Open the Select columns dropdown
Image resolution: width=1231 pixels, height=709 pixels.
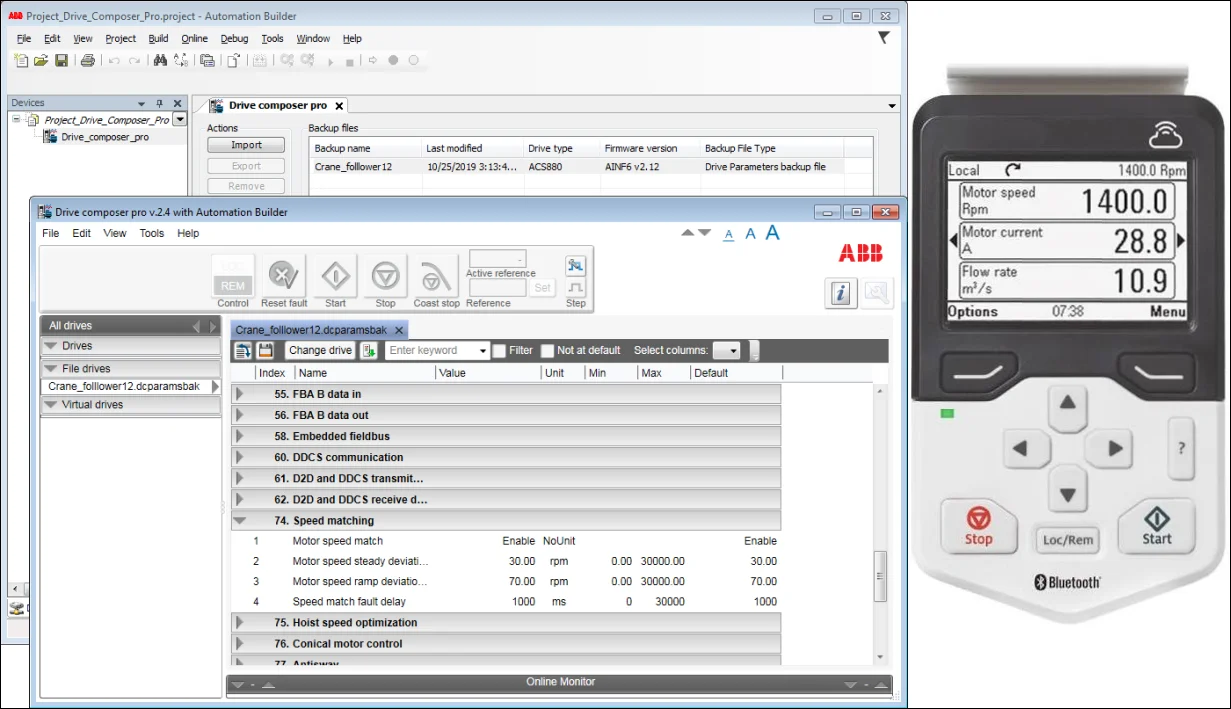click(x=728, y=351)
